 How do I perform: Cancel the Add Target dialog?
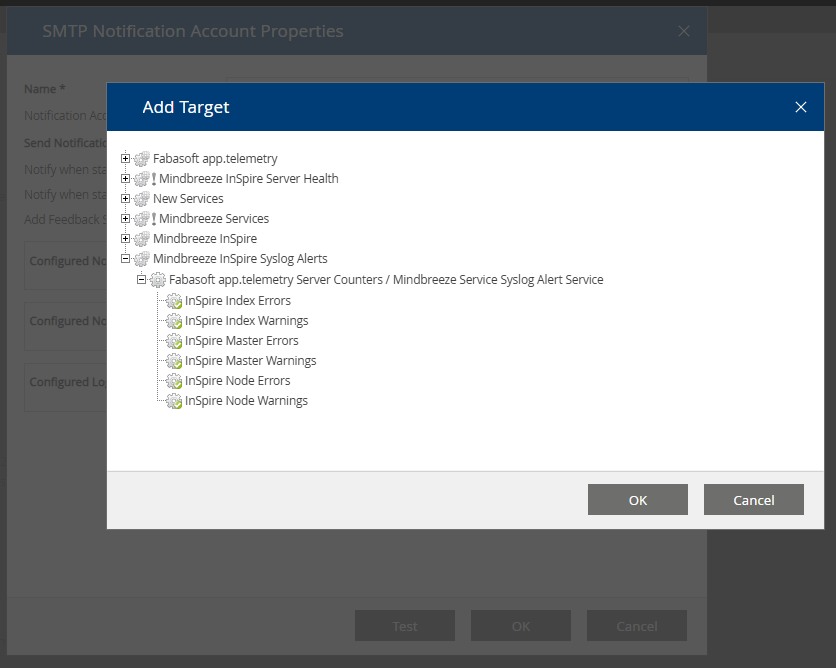click(x=753, y=500)
